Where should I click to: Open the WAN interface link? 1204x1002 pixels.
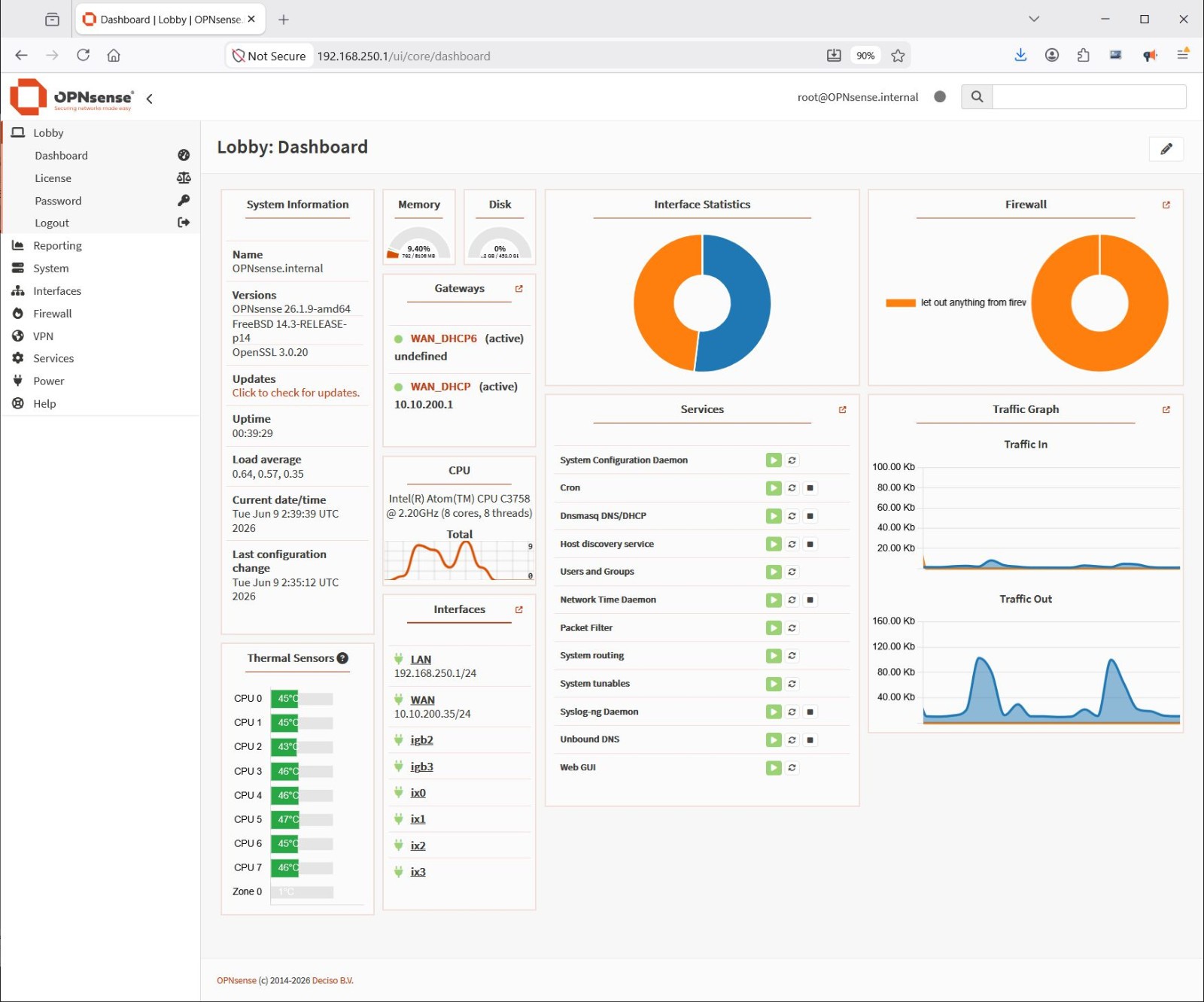pos(422,700)
